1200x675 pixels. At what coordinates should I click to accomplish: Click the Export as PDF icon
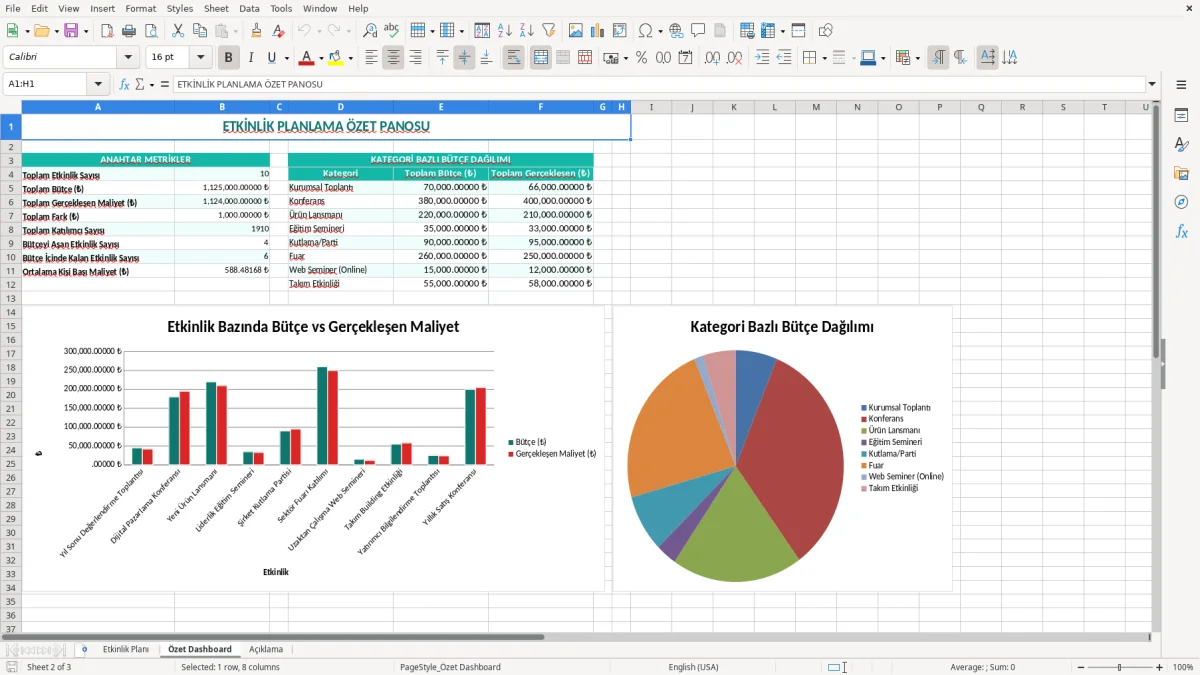[107, 31]
